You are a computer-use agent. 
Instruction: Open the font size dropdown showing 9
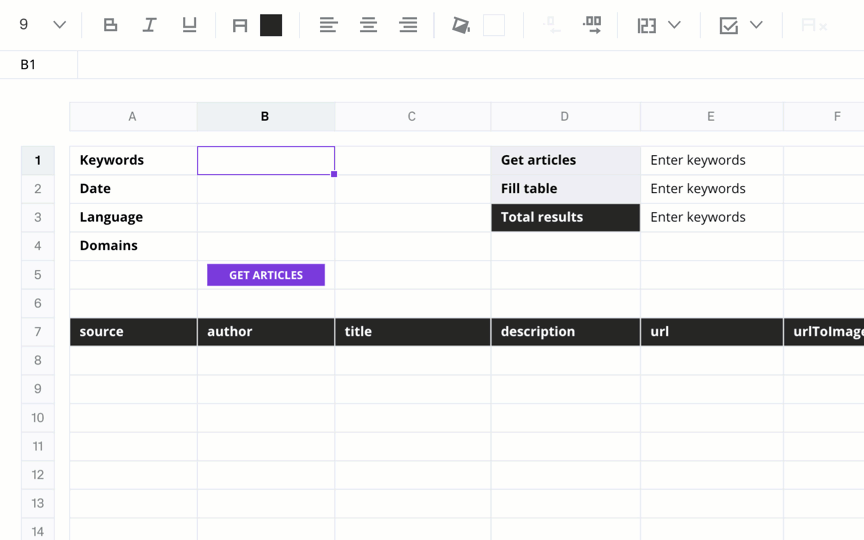coord(60,25)
